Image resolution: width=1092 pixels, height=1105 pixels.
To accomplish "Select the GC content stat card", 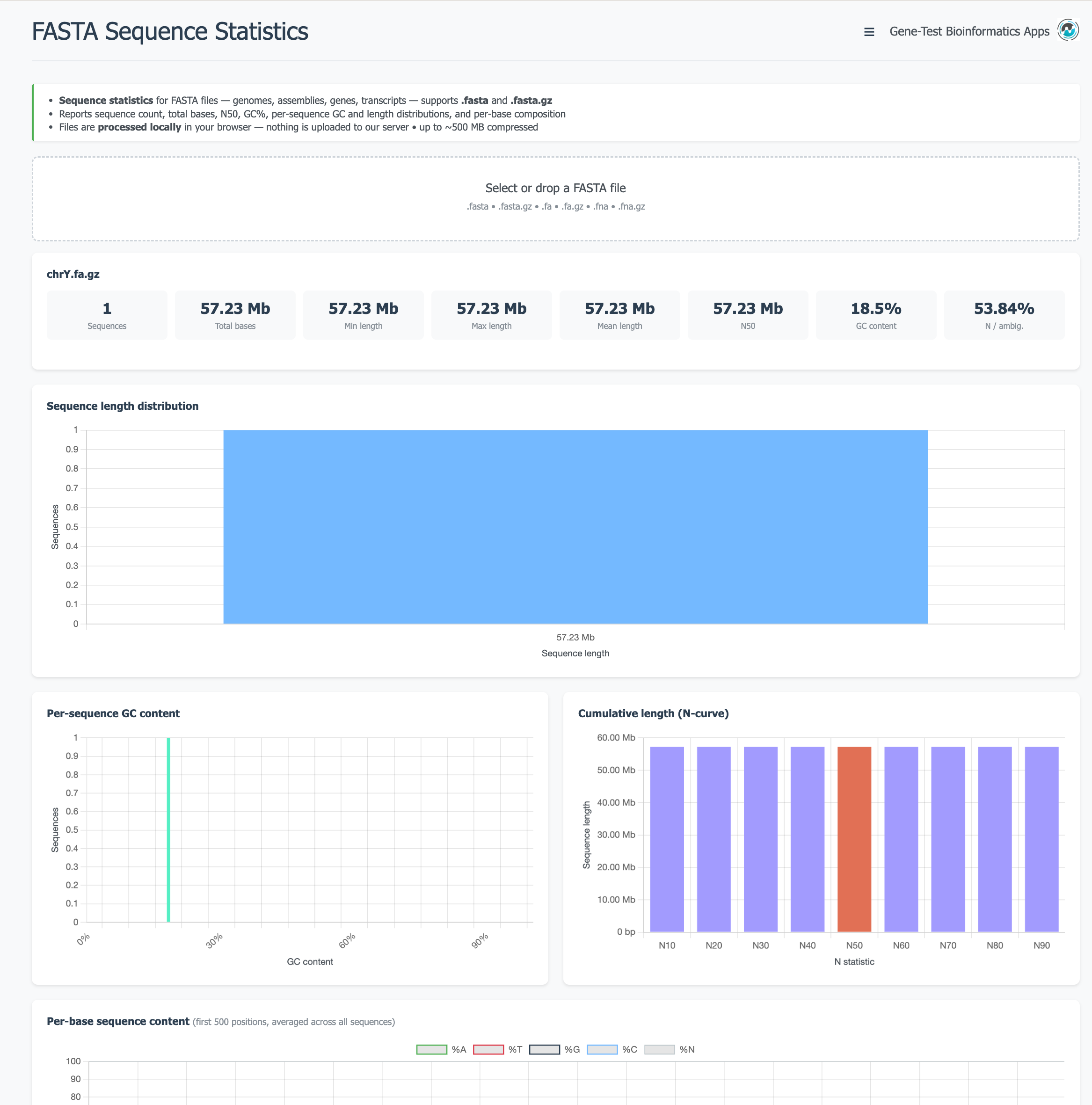I will click(x=875, y=314).
